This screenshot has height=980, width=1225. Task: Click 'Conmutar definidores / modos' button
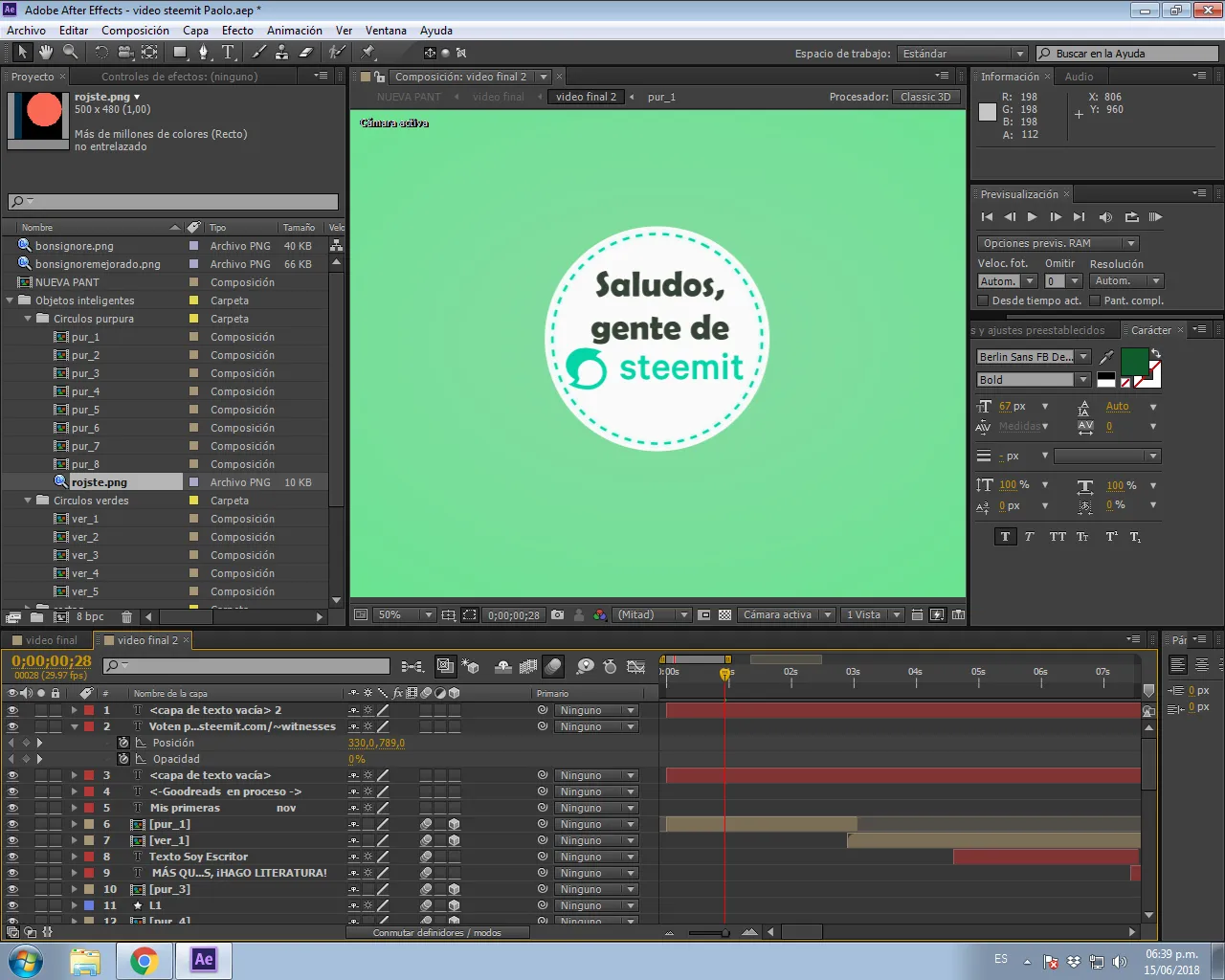pyautogui.click(x=436, y=932)
